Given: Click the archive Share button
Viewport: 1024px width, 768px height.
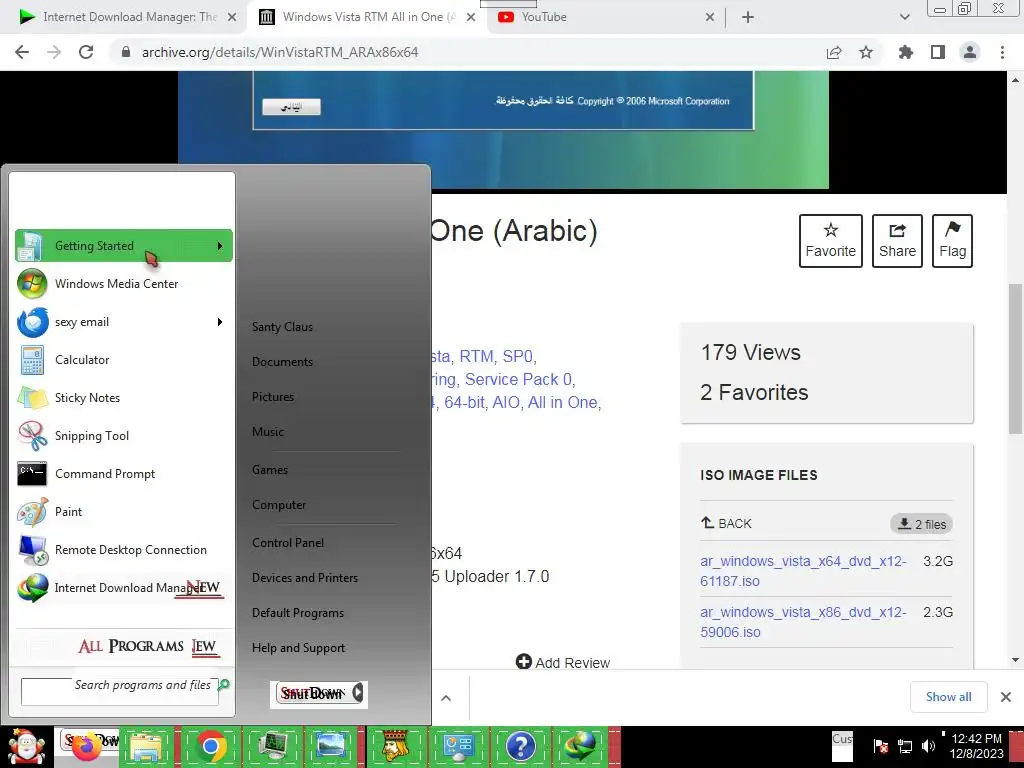Looking at the screenshot, I should [897, 241].
